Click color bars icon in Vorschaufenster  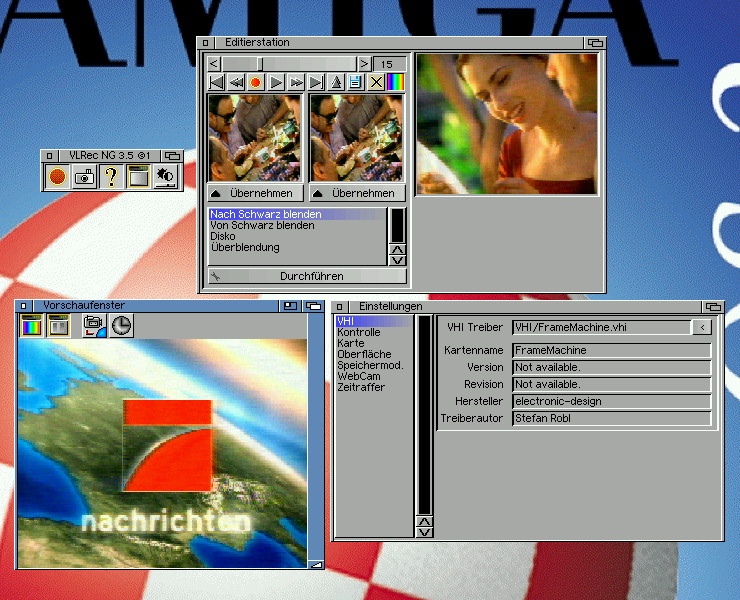(32, 325)
